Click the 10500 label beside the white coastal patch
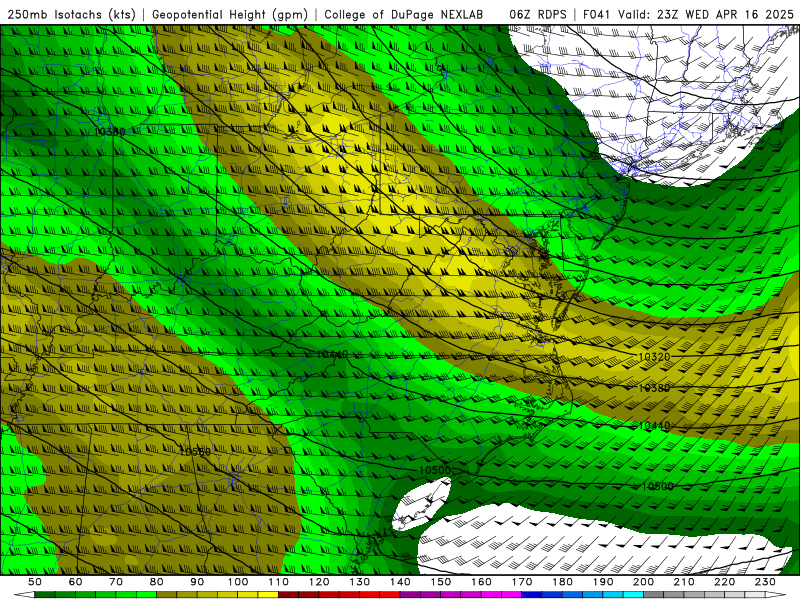This screenshot has height=600, width=800. (435, 470)
